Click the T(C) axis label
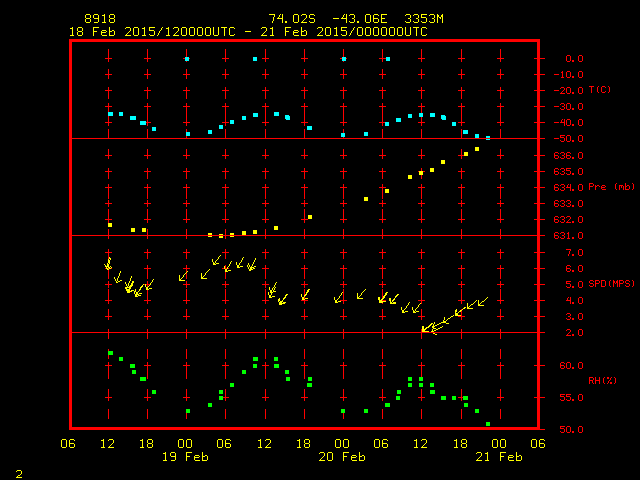640x480 pixels. [x=600, y=89]
